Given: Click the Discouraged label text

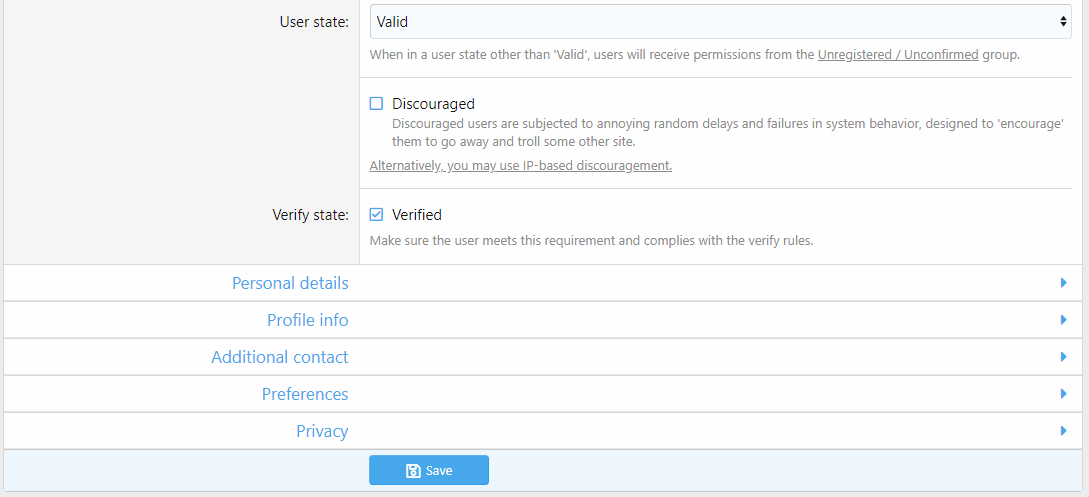Looking at the screenshot, I should point(433,104).
